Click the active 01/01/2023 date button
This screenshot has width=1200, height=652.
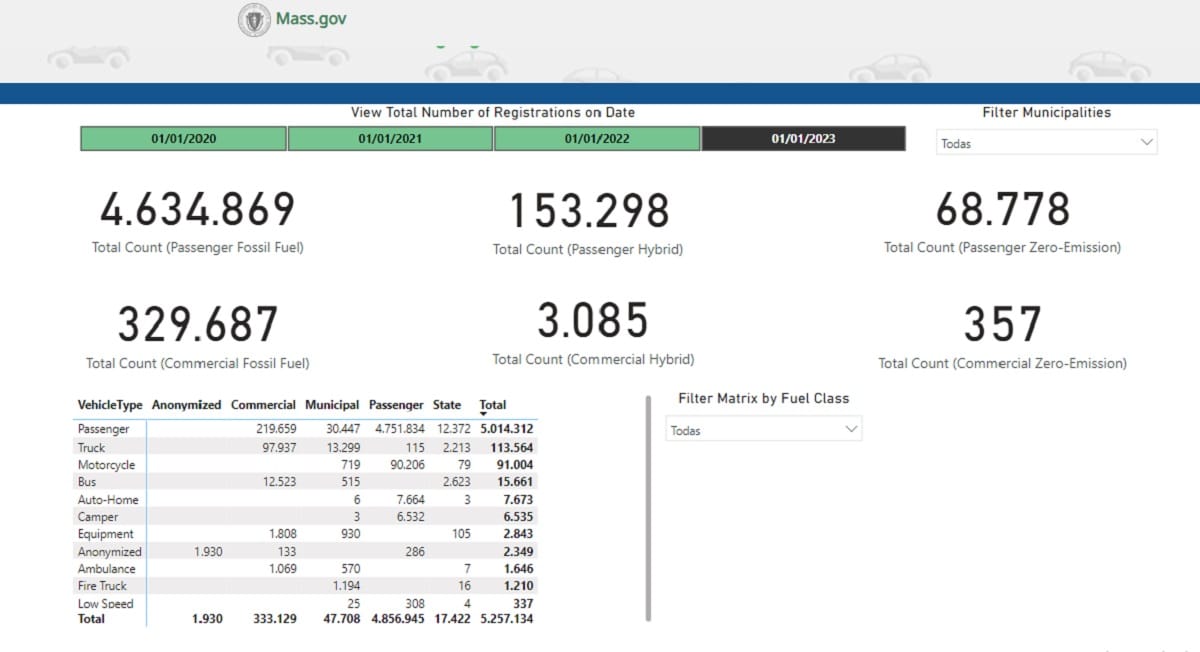(803, 139)
